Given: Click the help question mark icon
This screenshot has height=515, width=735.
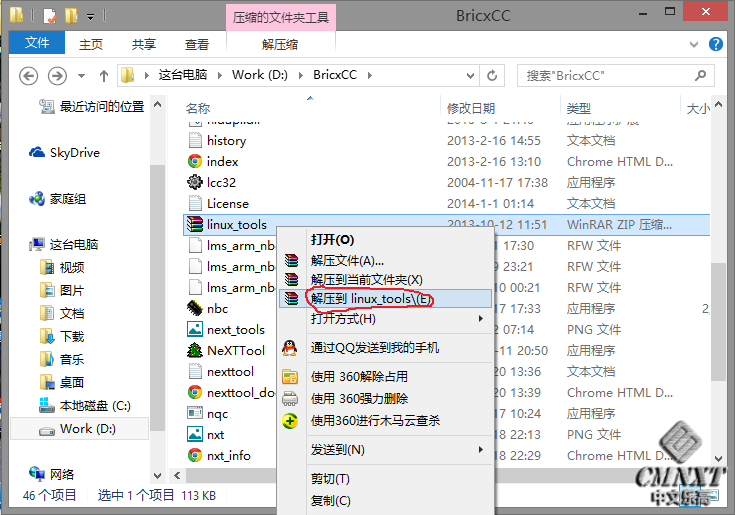Looking at the screenshot, I should [715, 45].
